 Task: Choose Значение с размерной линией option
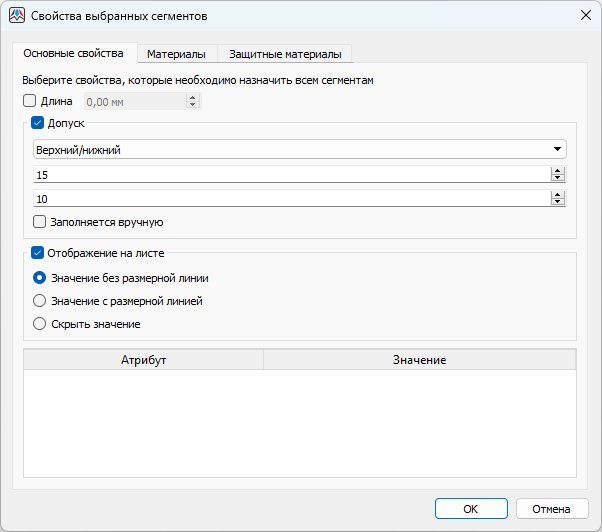[x=40, y=300]
